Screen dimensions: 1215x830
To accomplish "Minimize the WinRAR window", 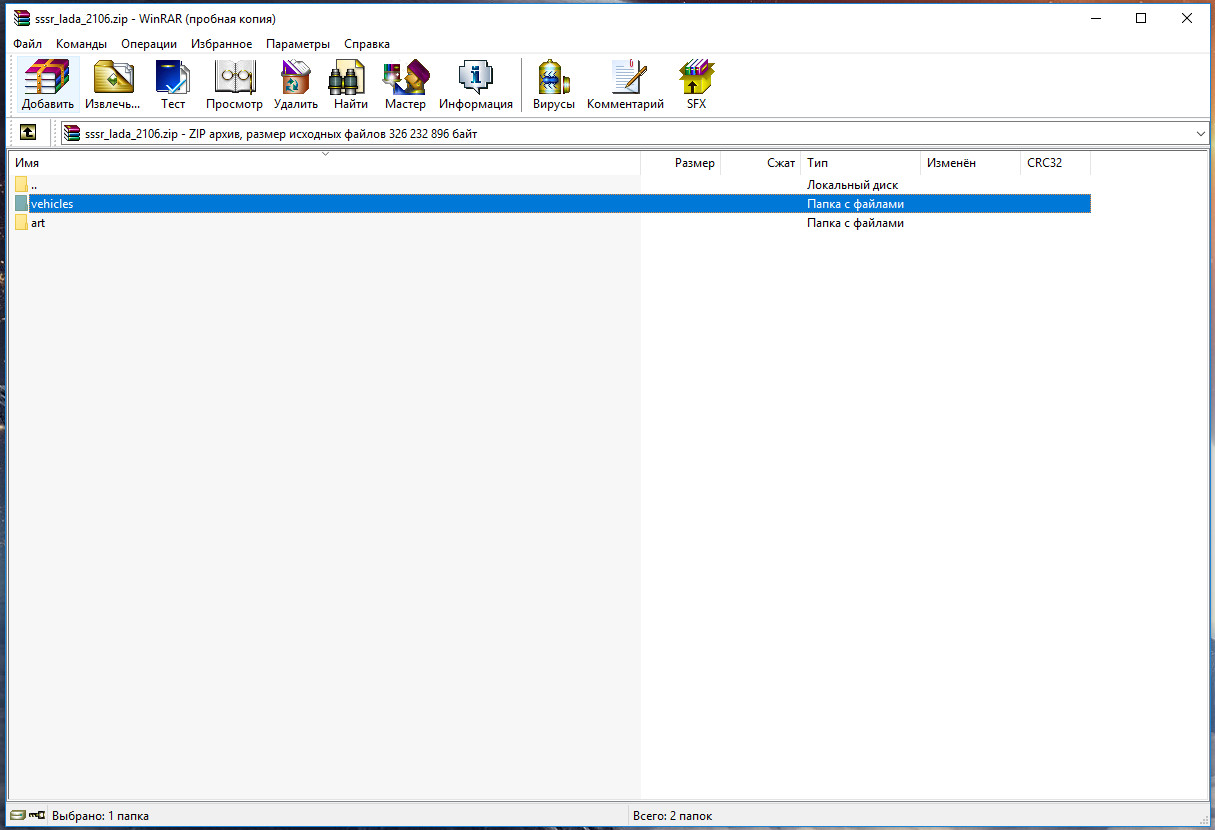I will pos(1095,18).
